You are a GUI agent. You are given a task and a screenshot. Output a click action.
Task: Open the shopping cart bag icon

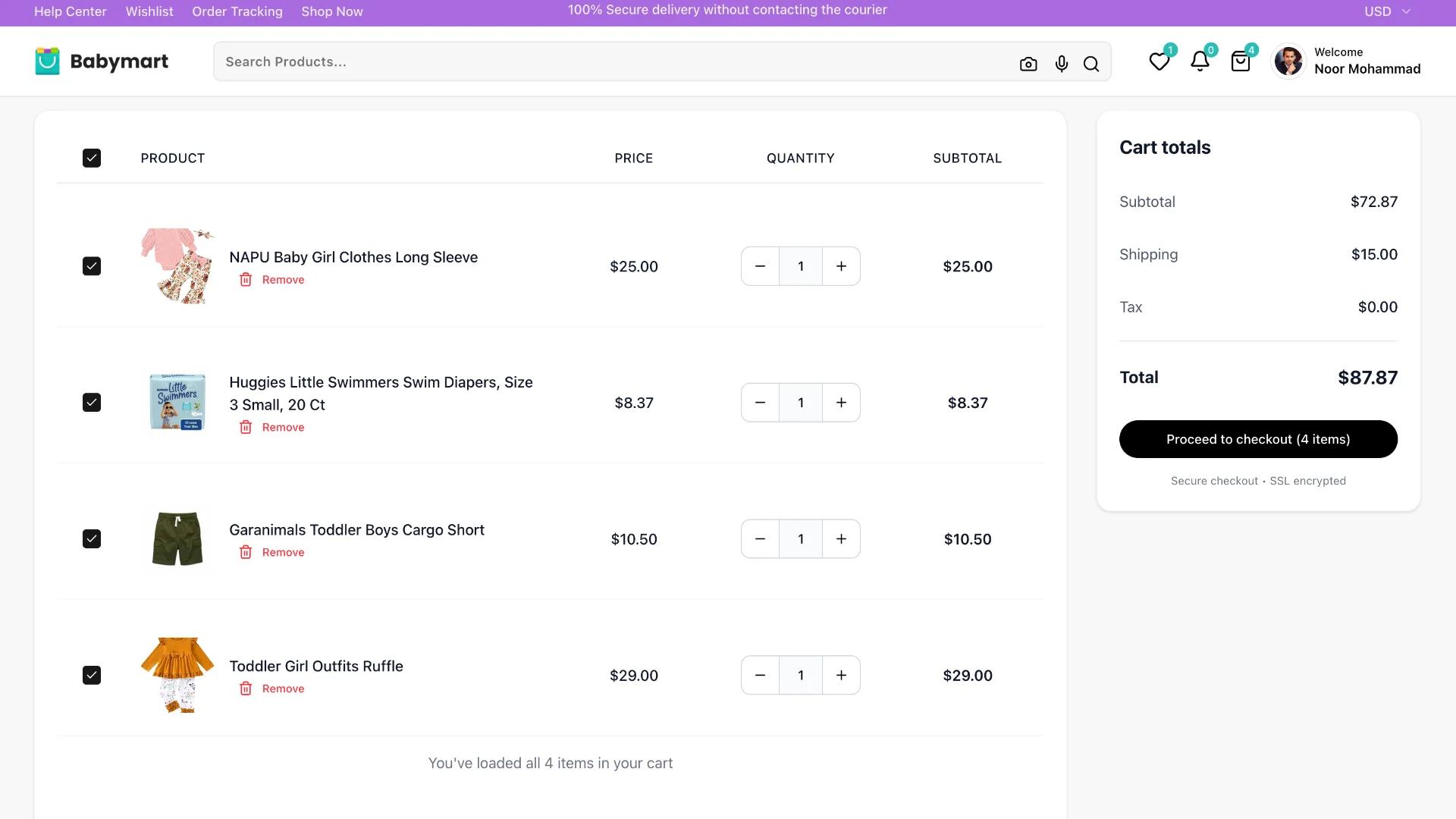click(1241, 61)
